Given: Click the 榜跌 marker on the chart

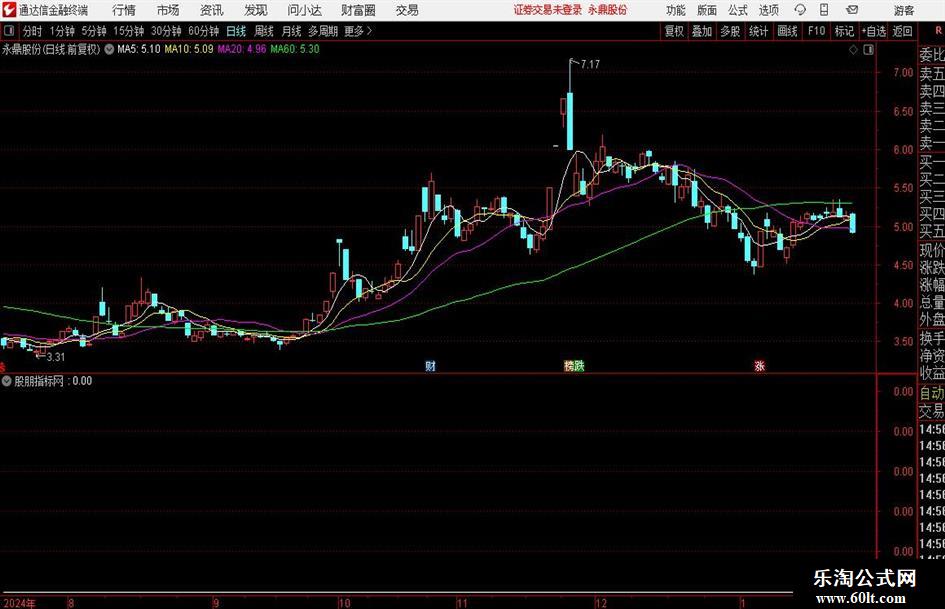Looking at the screenshot, I should (574, 365).
